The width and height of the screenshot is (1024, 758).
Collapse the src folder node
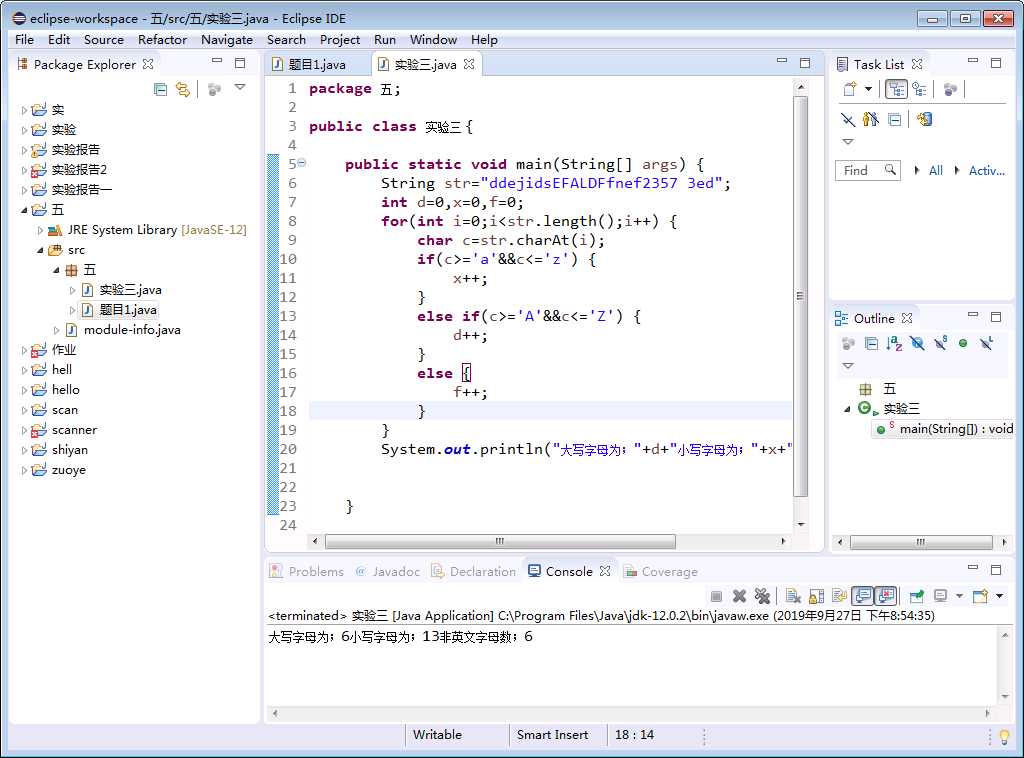[40, 250]
